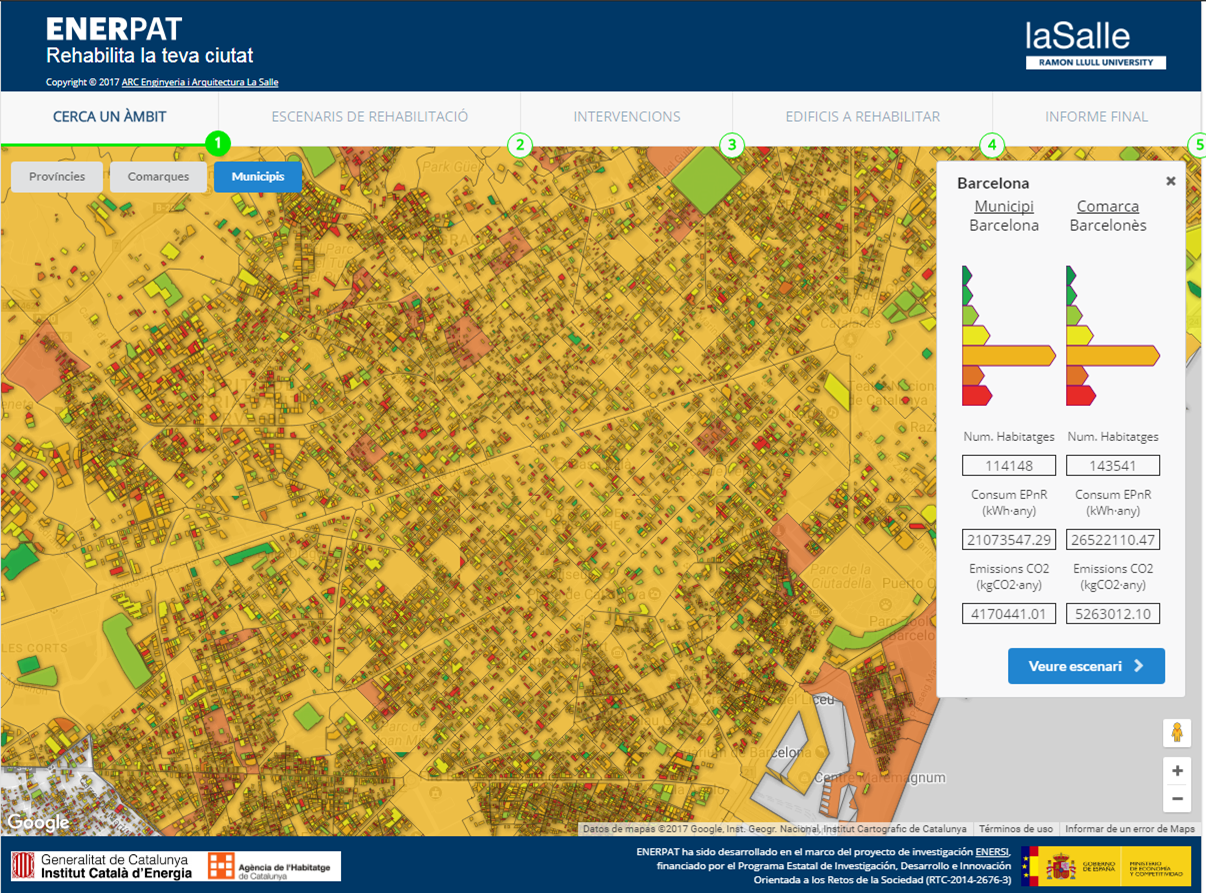Click the Veure escenari button
This screenshot has width=1206, height=893.
pyautogui.click(x=1086, y=666)
